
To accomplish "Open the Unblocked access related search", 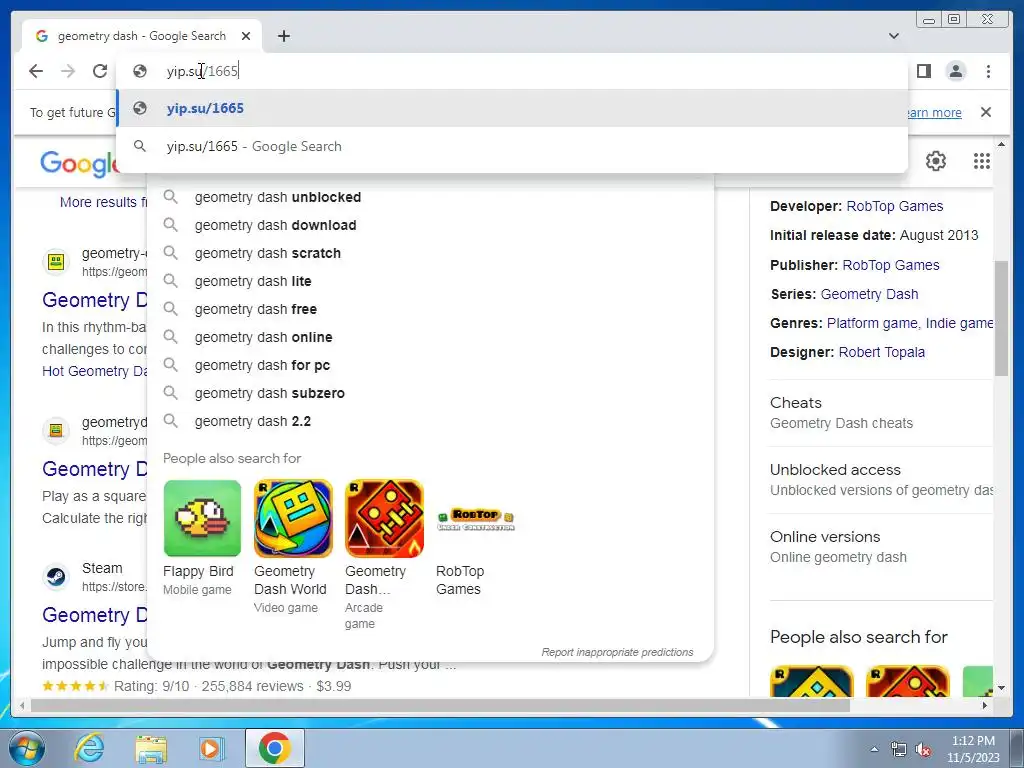I will (881, 480).
